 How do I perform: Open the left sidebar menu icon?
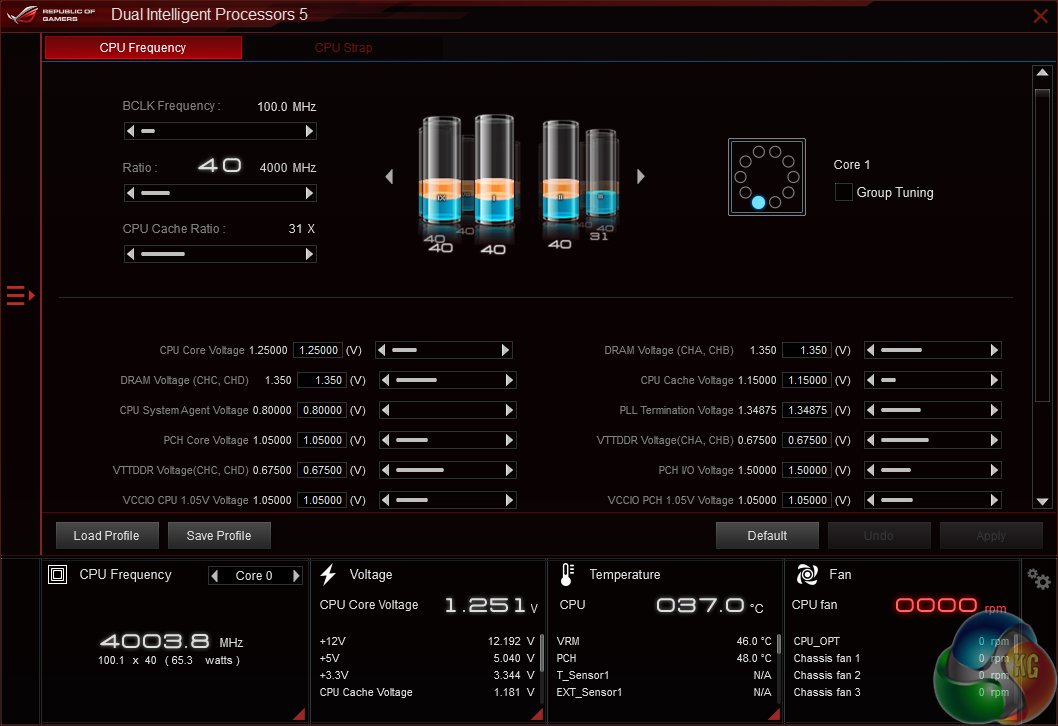click(20, 295)
